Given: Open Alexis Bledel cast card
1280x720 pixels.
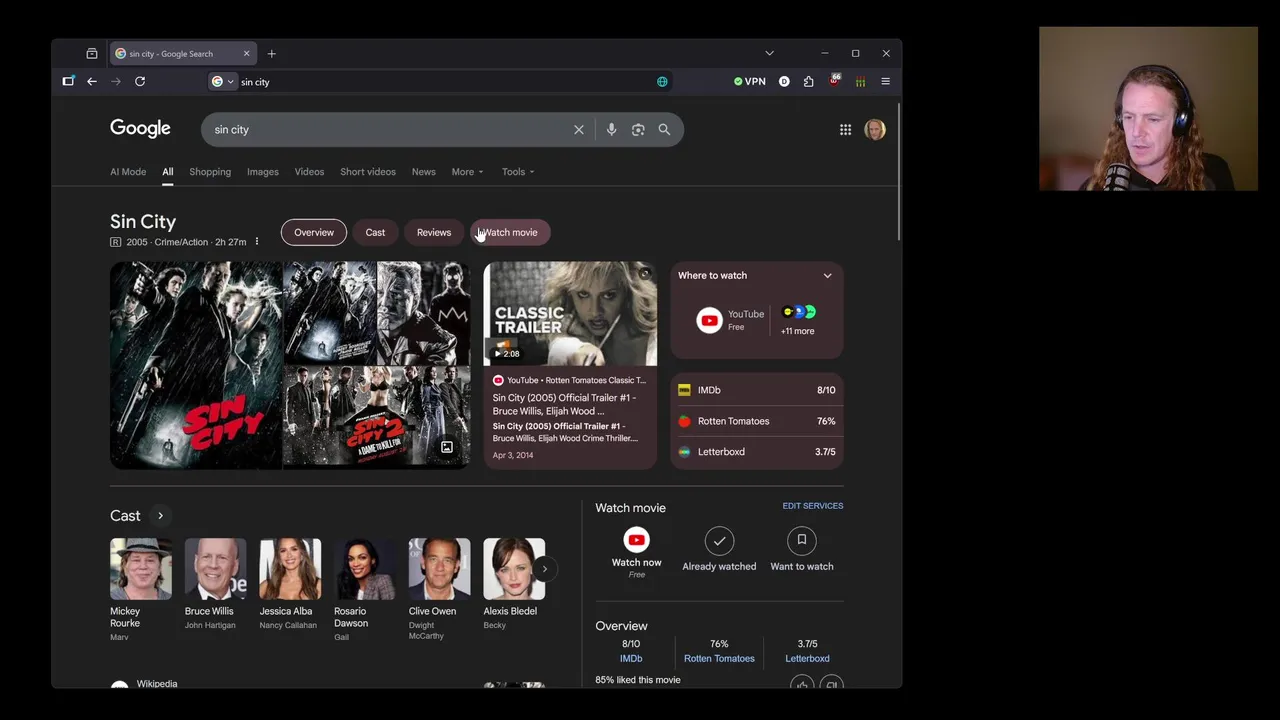Looking at the screenshot, I should (x=514, y=585).
